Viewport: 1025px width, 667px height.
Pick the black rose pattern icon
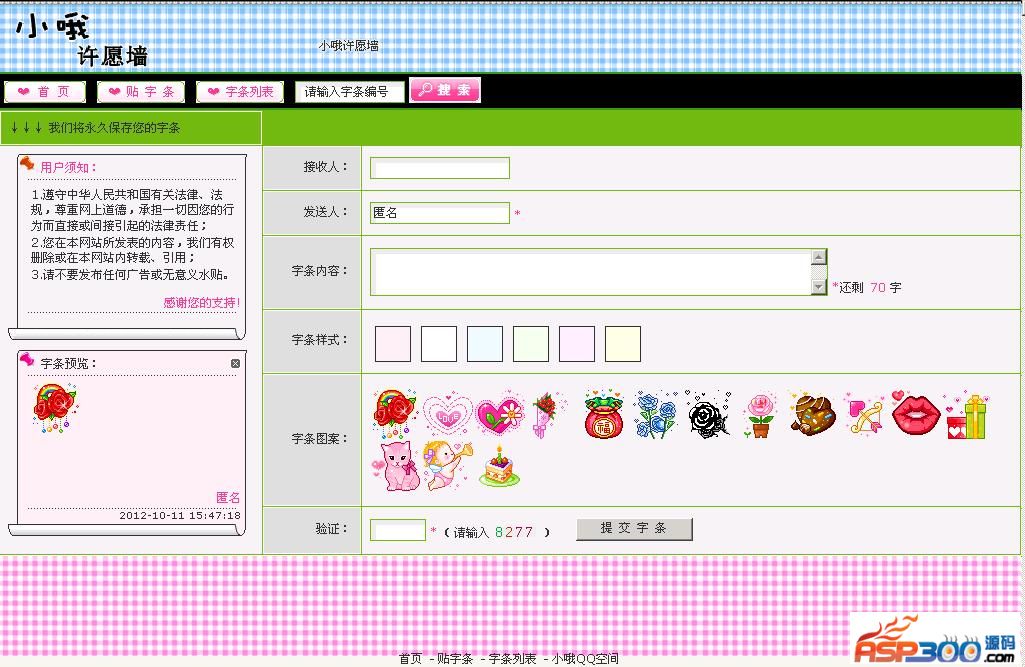pos(709,415)
